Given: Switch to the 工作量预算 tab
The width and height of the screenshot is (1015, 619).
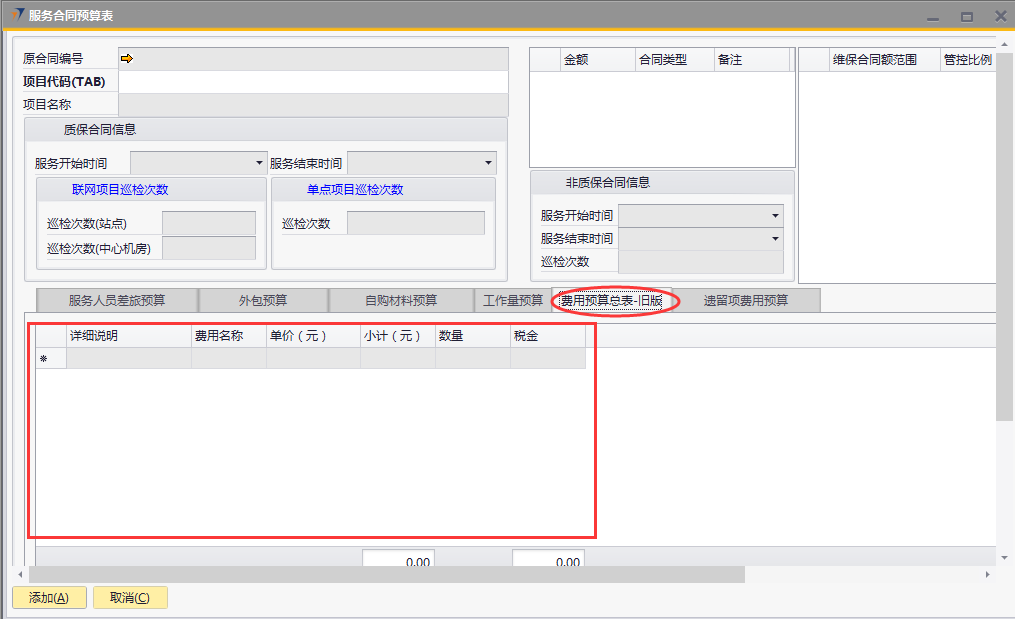Looking at the screenshot, I should tap(512, 300).
